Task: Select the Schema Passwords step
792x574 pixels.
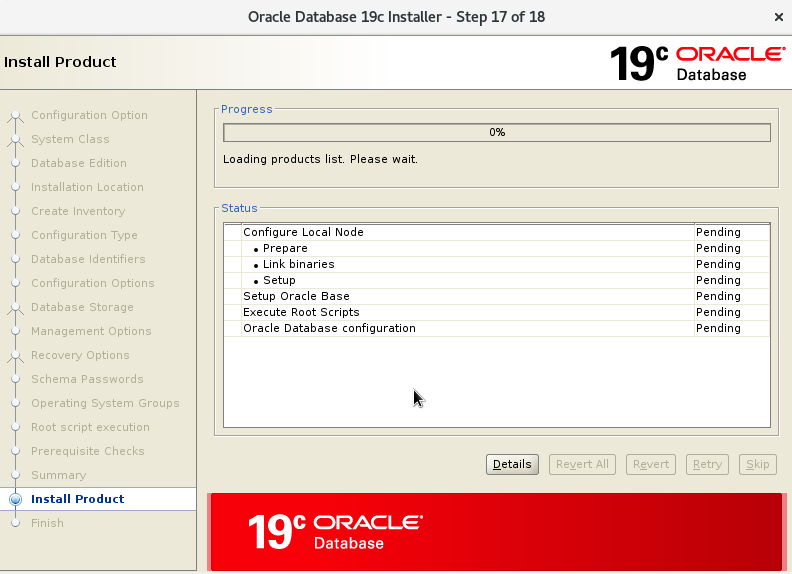Action: (87, 379)
